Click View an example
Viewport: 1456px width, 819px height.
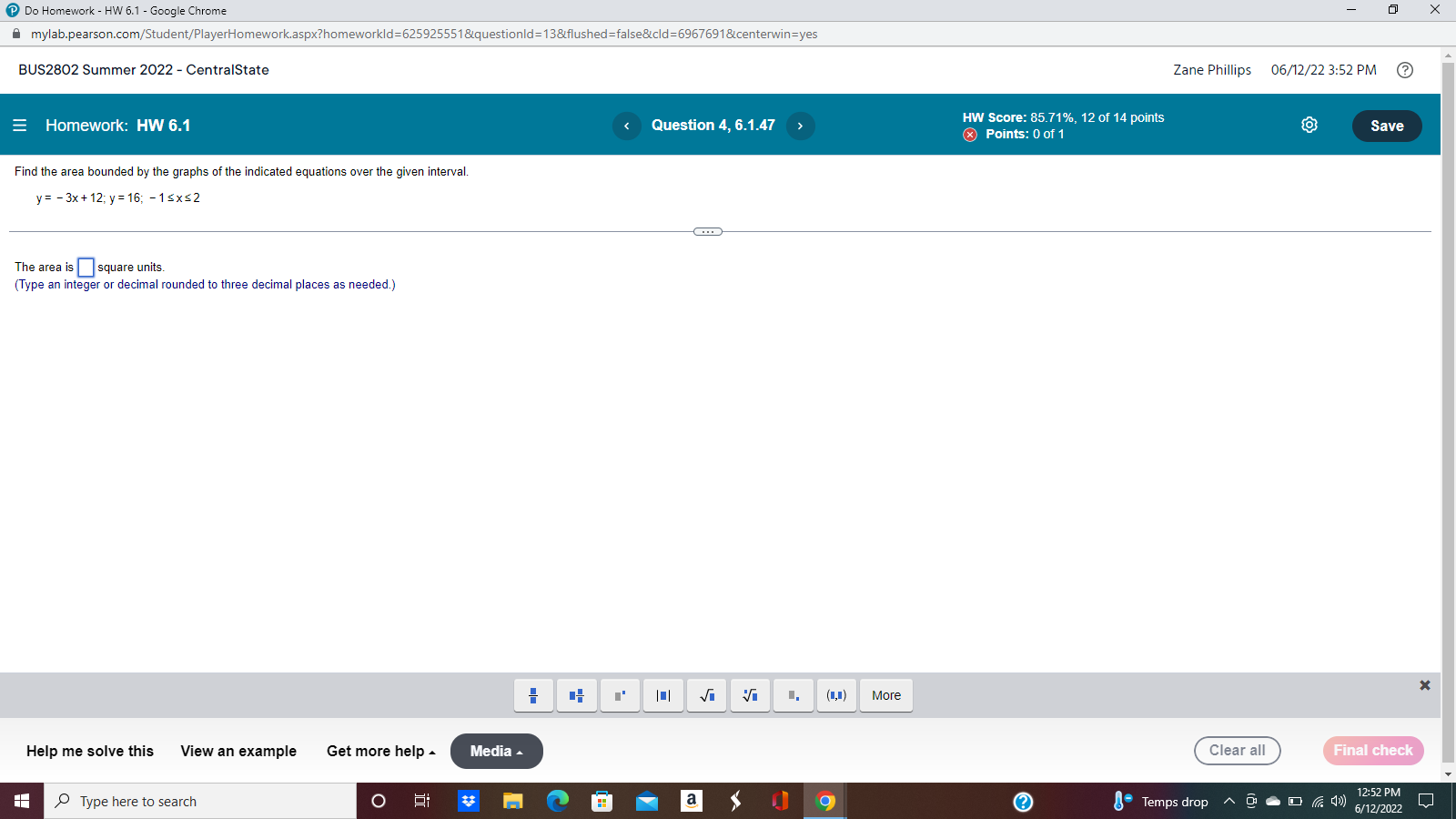coord(238,751)
